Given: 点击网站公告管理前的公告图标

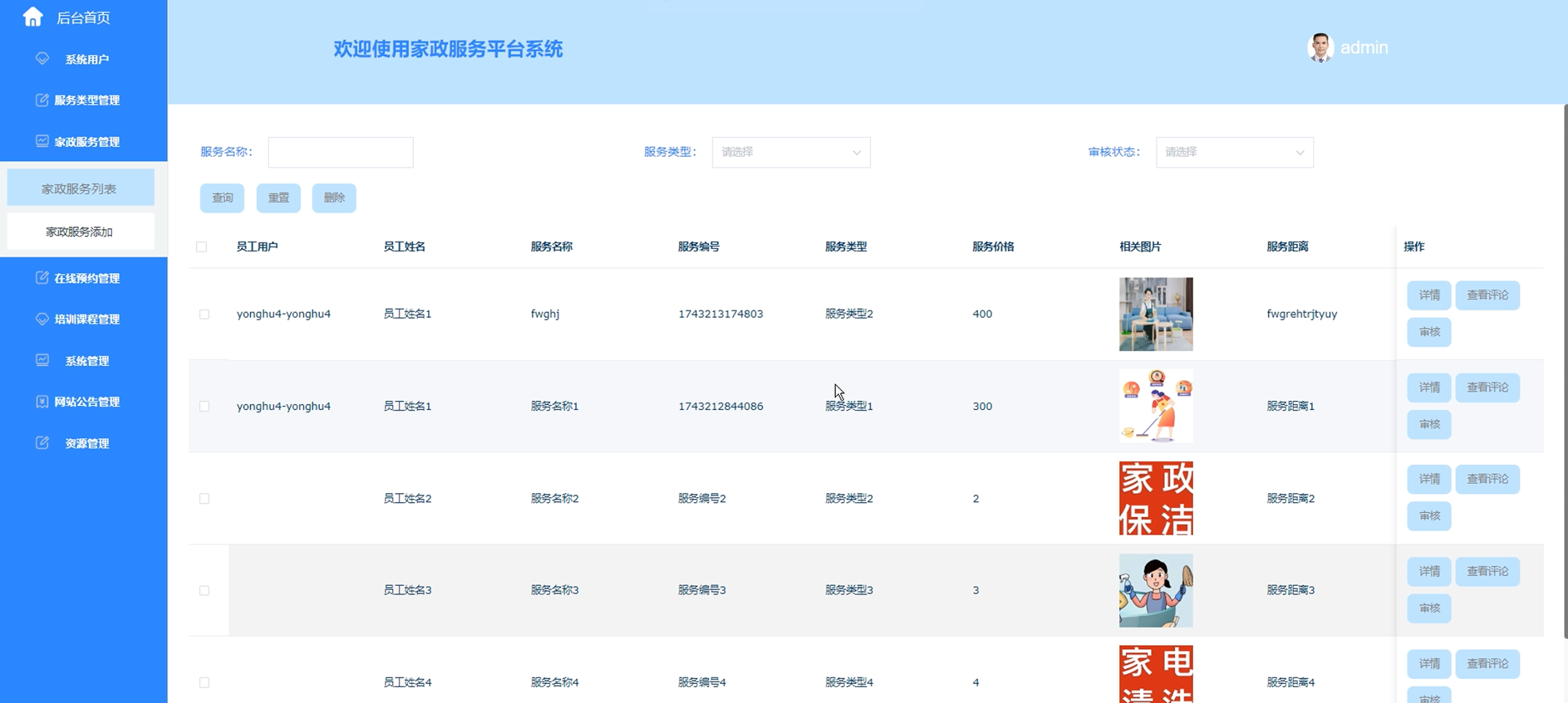Looking at the screenshot, I should [x=41, y=401].
